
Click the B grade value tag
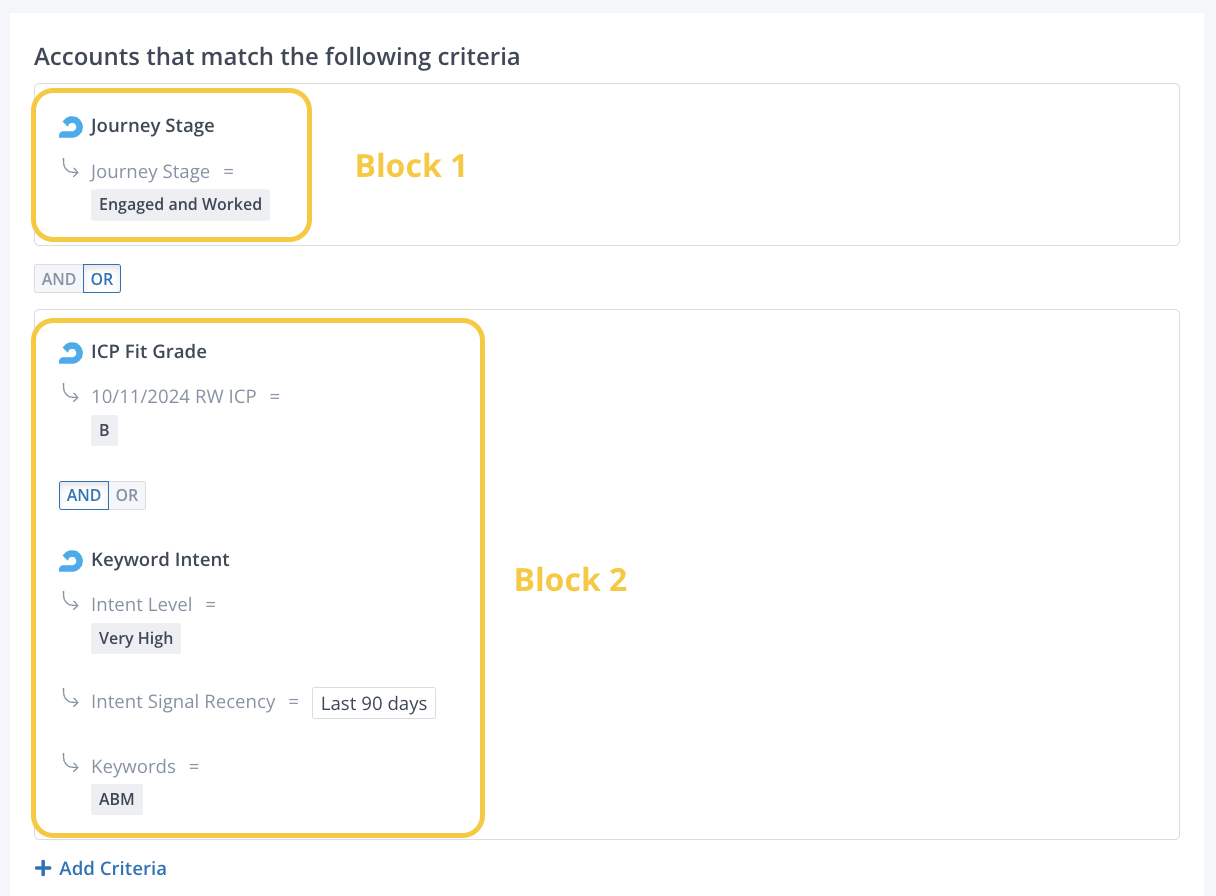(104, 431)
